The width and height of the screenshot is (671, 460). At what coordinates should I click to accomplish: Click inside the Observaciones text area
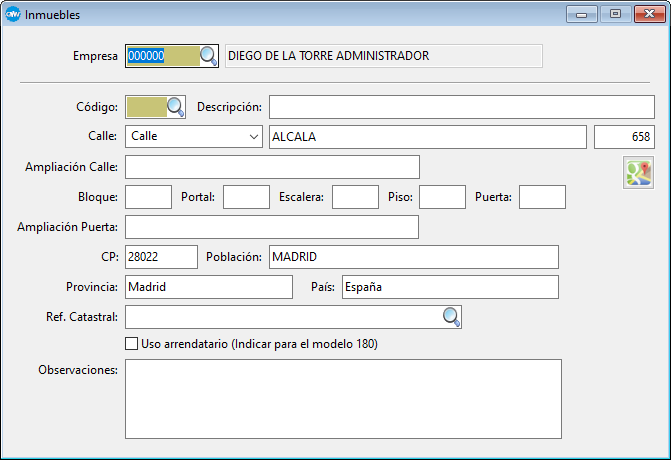point(342,398)
